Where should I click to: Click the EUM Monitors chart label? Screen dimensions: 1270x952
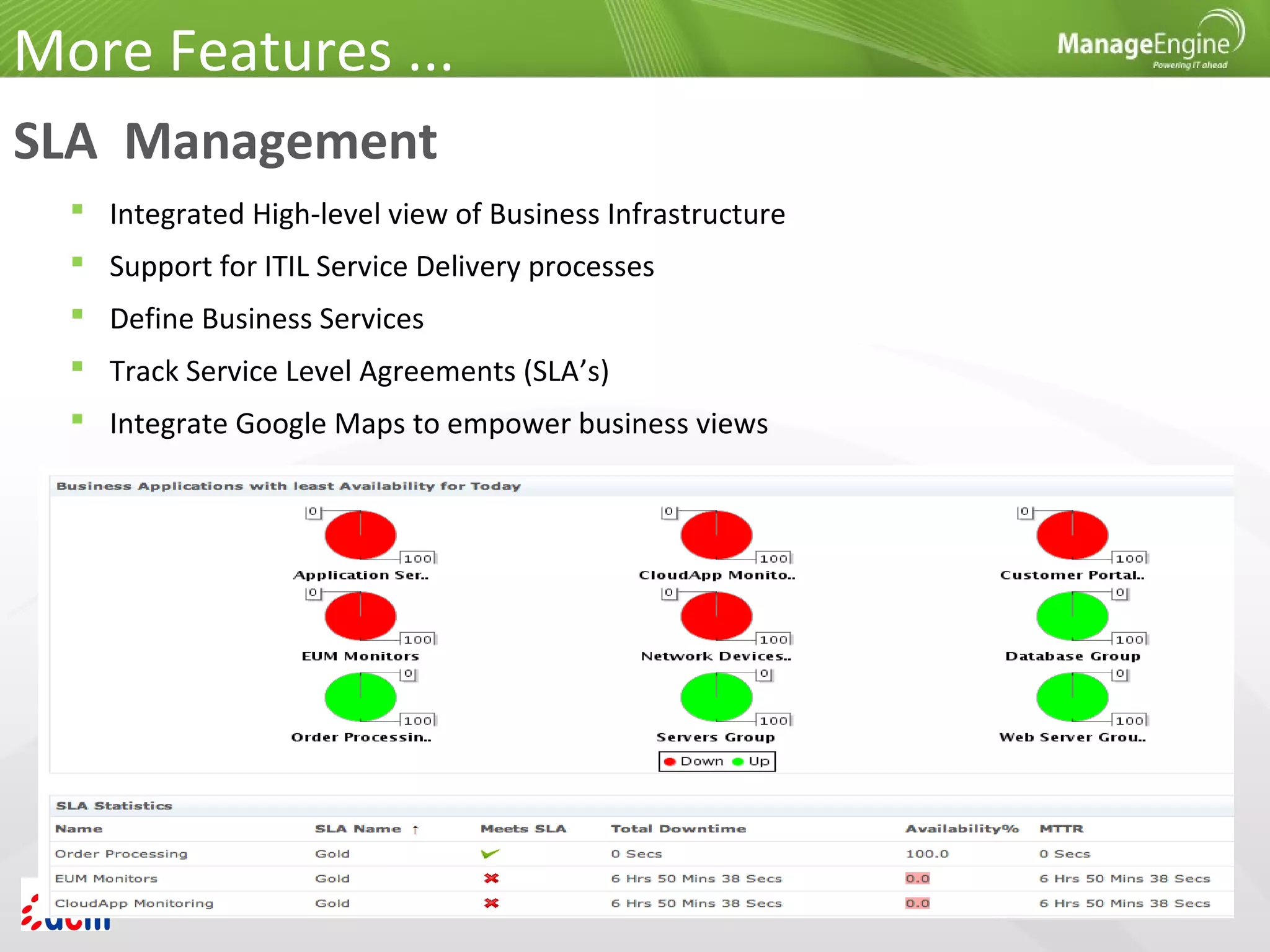360,656
